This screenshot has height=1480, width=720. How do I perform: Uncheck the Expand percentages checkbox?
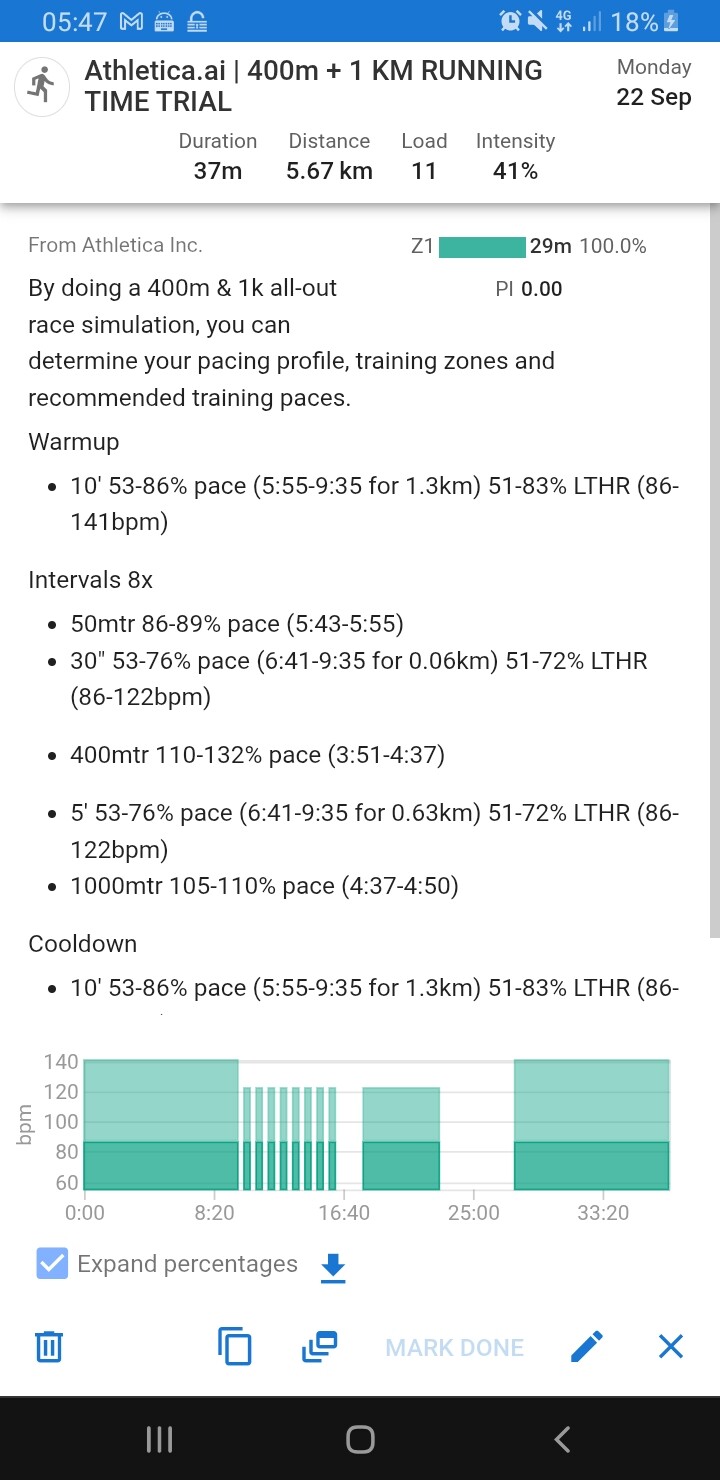(51, 1264)
